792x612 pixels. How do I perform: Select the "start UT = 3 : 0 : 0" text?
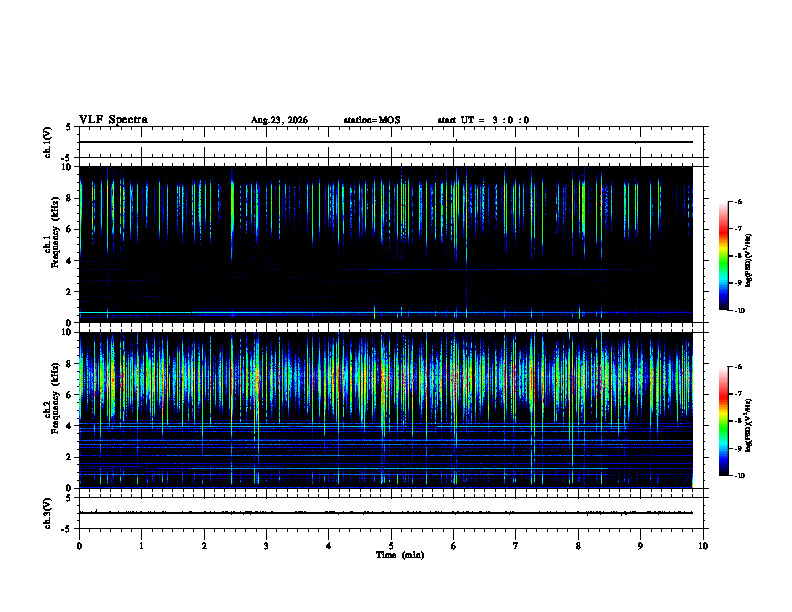(x=483, y=120)
